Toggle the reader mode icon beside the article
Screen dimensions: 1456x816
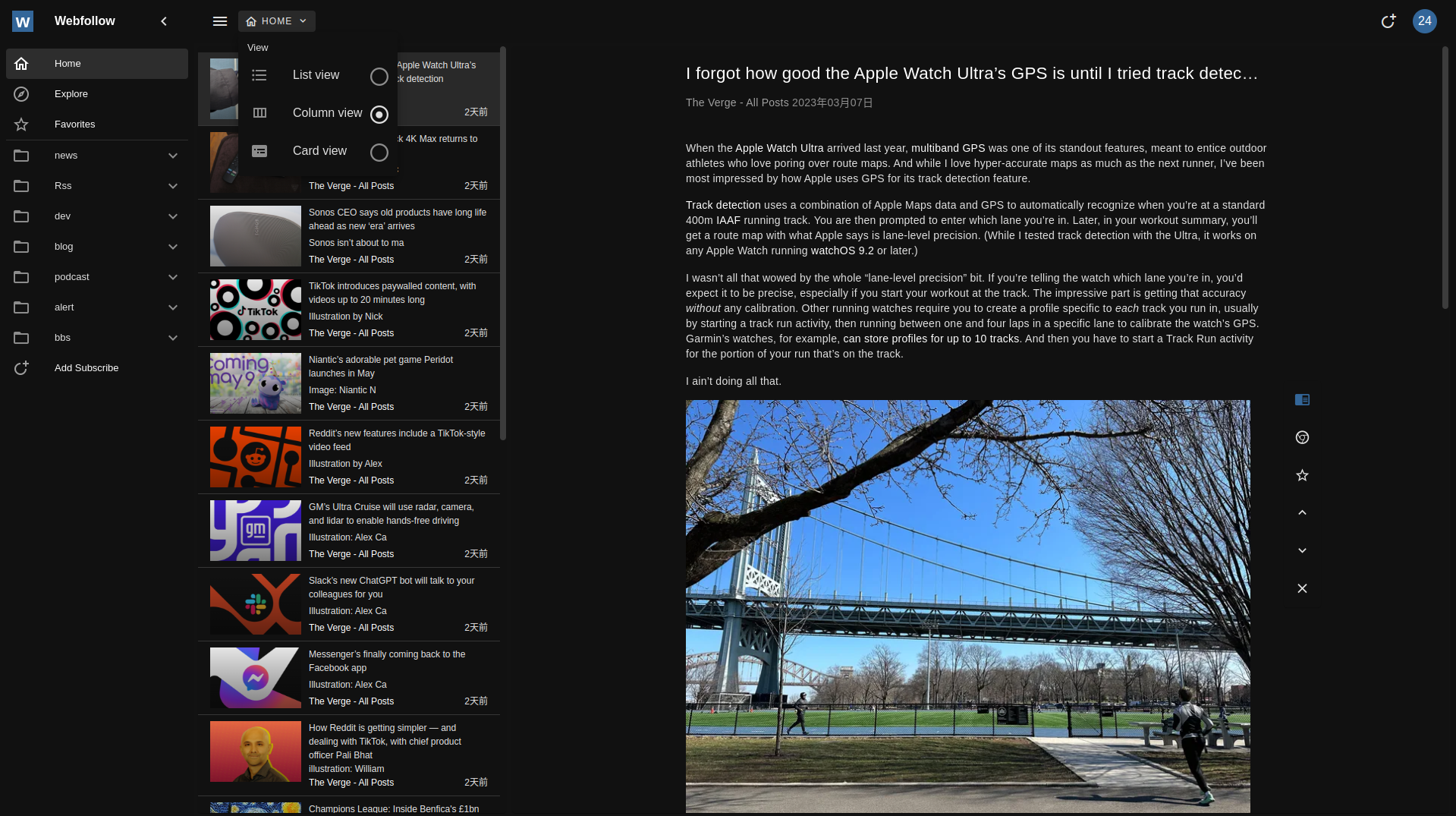pyautogui.click(x=1302, y=399)
